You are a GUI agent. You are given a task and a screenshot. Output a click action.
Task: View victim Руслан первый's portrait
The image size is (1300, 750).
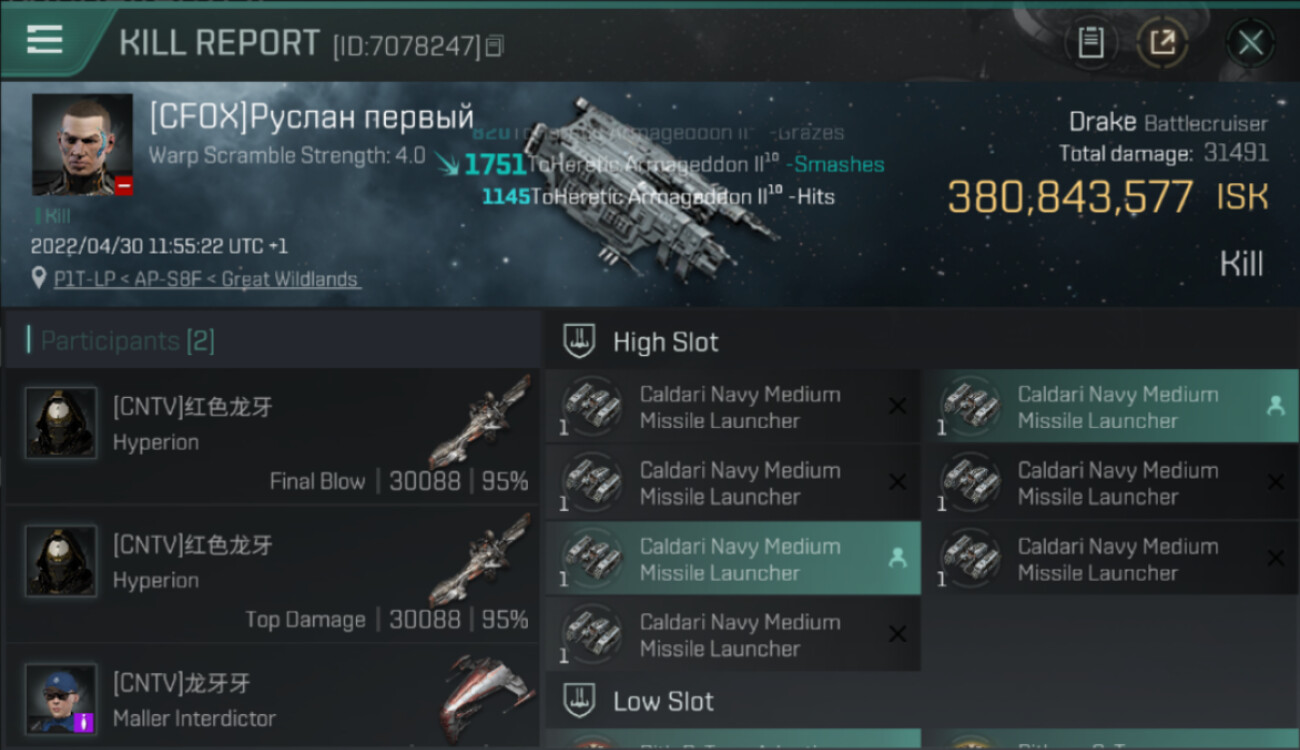[x=82, y=144]
